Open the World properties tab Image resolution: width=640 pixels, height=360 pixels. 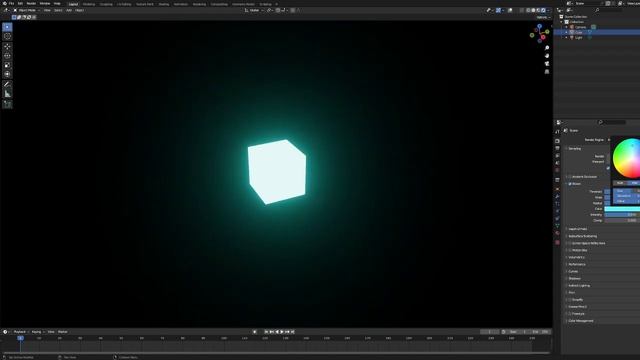(558, 170)
